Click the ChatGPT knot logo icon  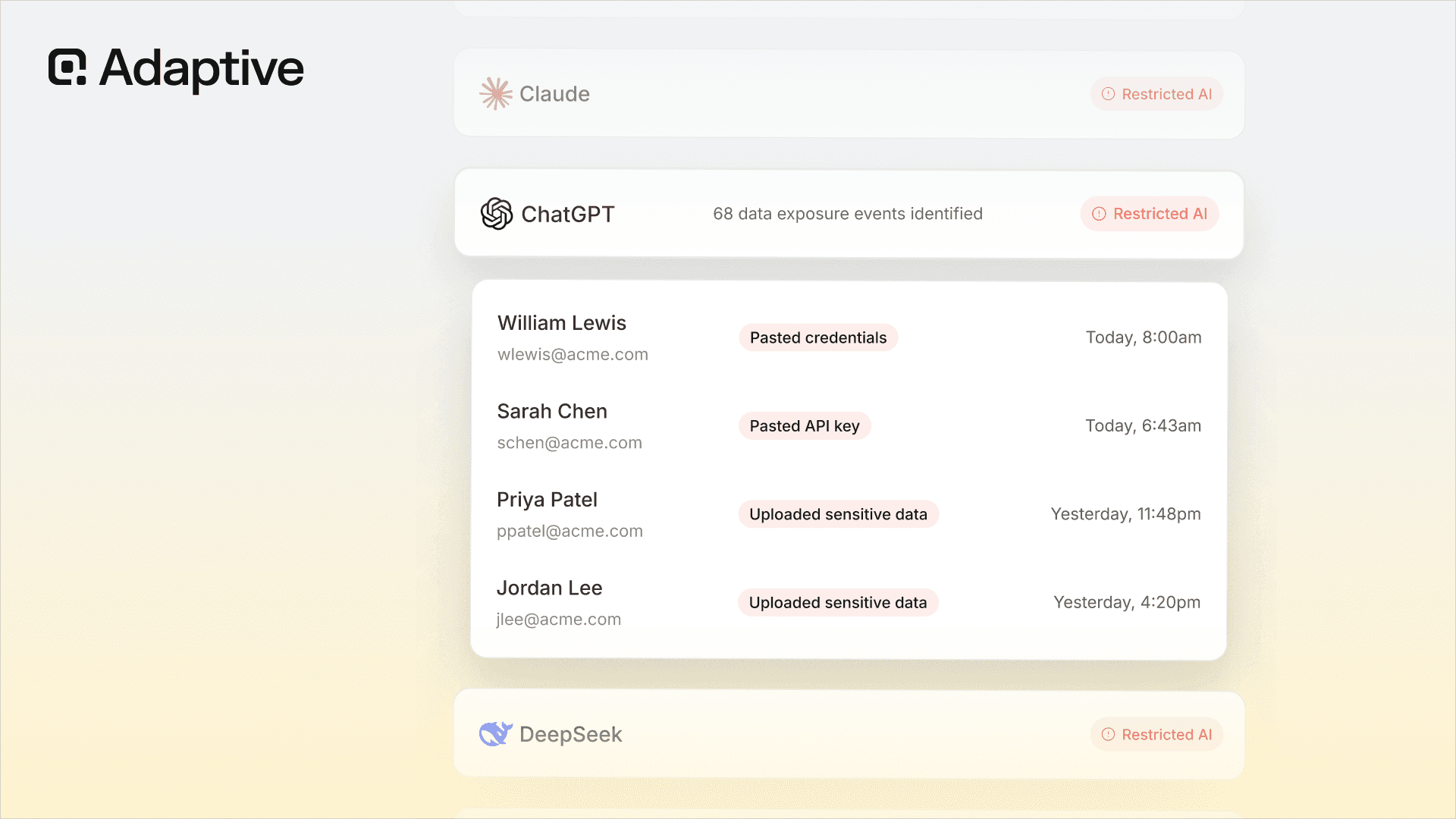(x=497, y=214)
